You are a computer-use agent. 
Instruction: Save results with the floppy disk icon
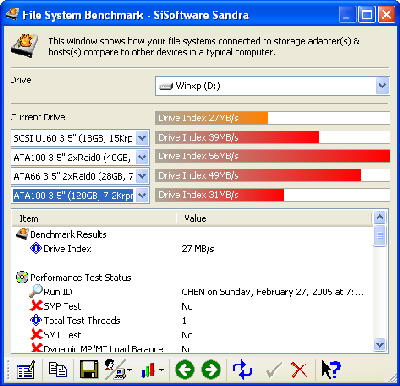click(x=89, y=369)
